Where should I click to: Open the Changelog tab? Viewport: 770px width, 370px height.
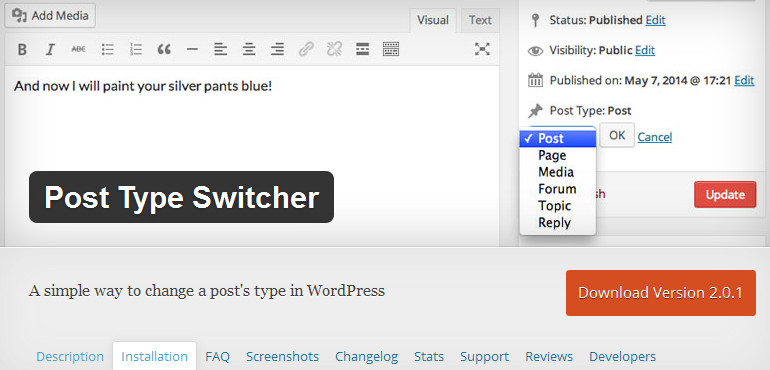pos(366,356)
